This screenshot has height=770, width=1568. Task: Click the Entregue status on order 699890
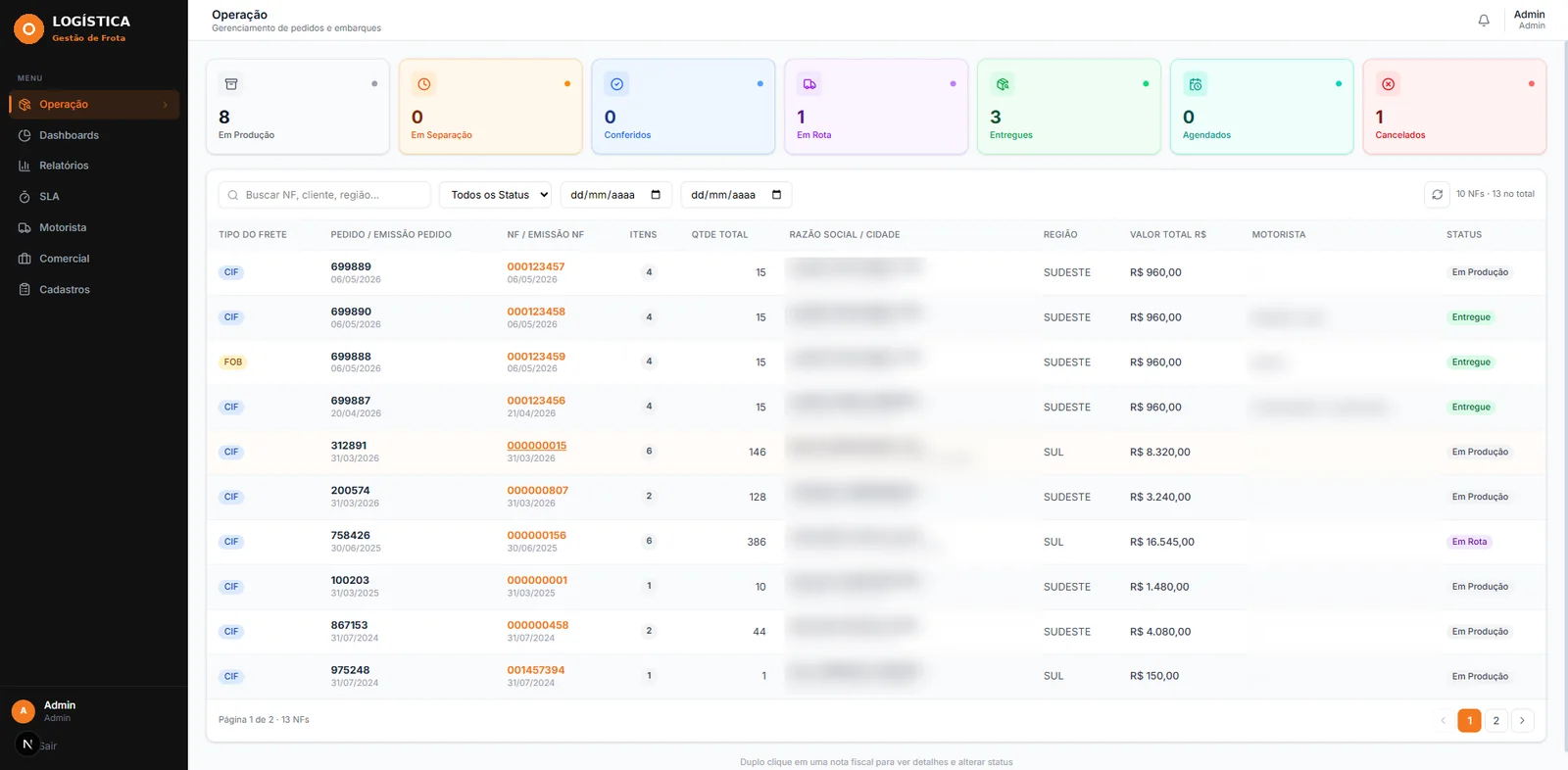point(1471,317)
